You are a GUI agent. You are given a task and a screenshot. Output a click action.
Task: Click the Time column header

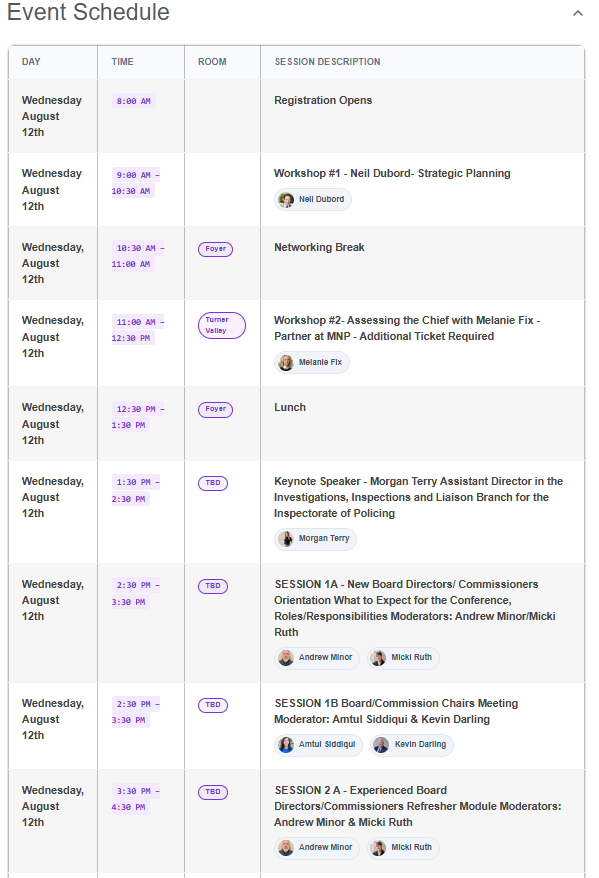click(122, 62)
